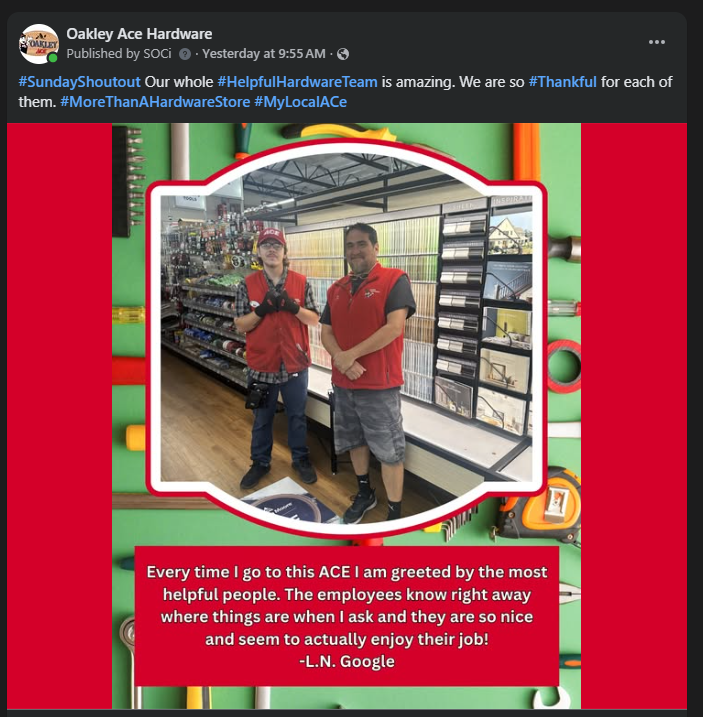Open the photo of the two employees
703x717 pixels.
click(x=346, y=338)
